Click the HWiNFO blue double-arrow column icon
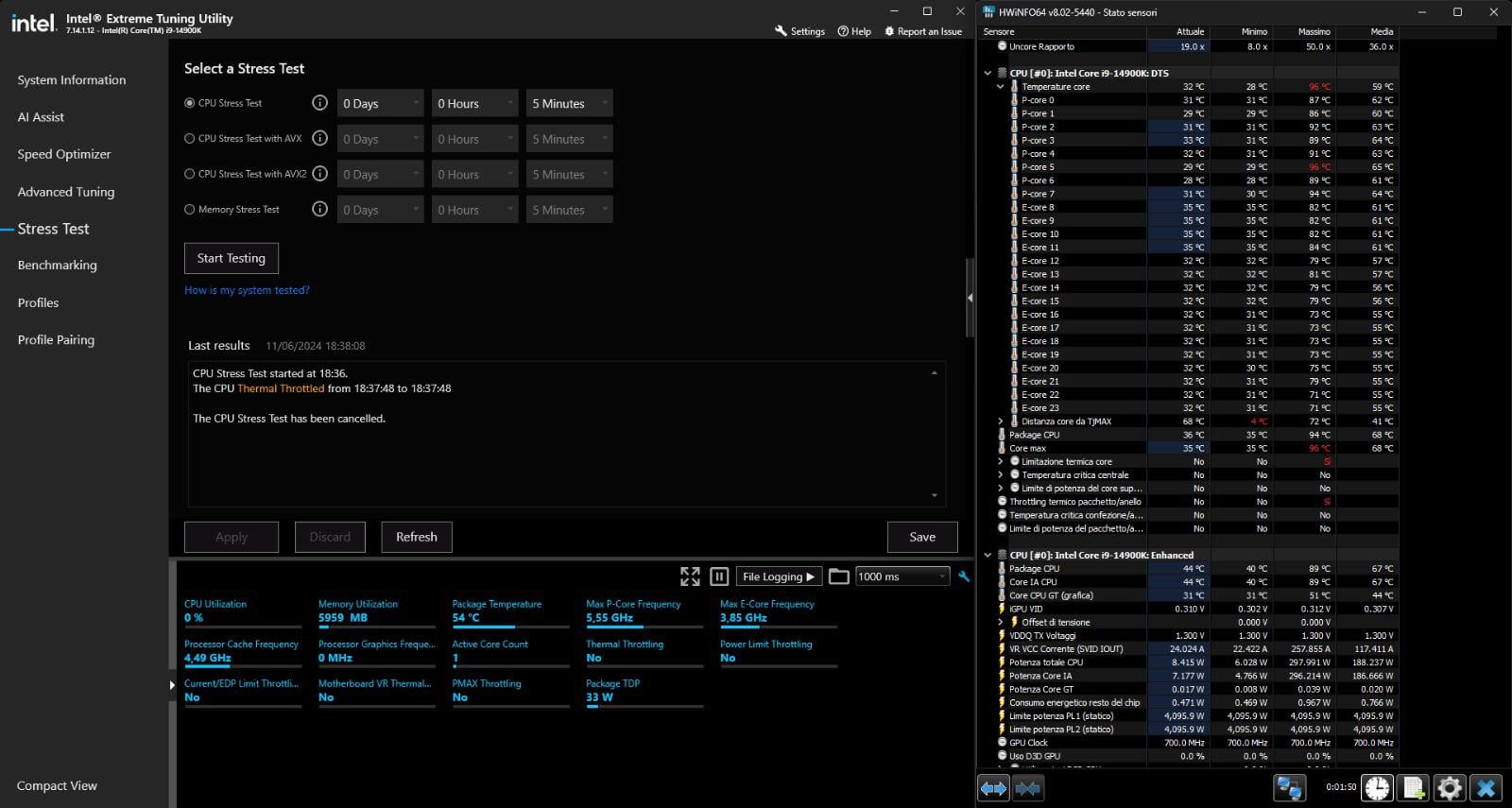This screenshot has height=808, width=1512. pos(993,788)
